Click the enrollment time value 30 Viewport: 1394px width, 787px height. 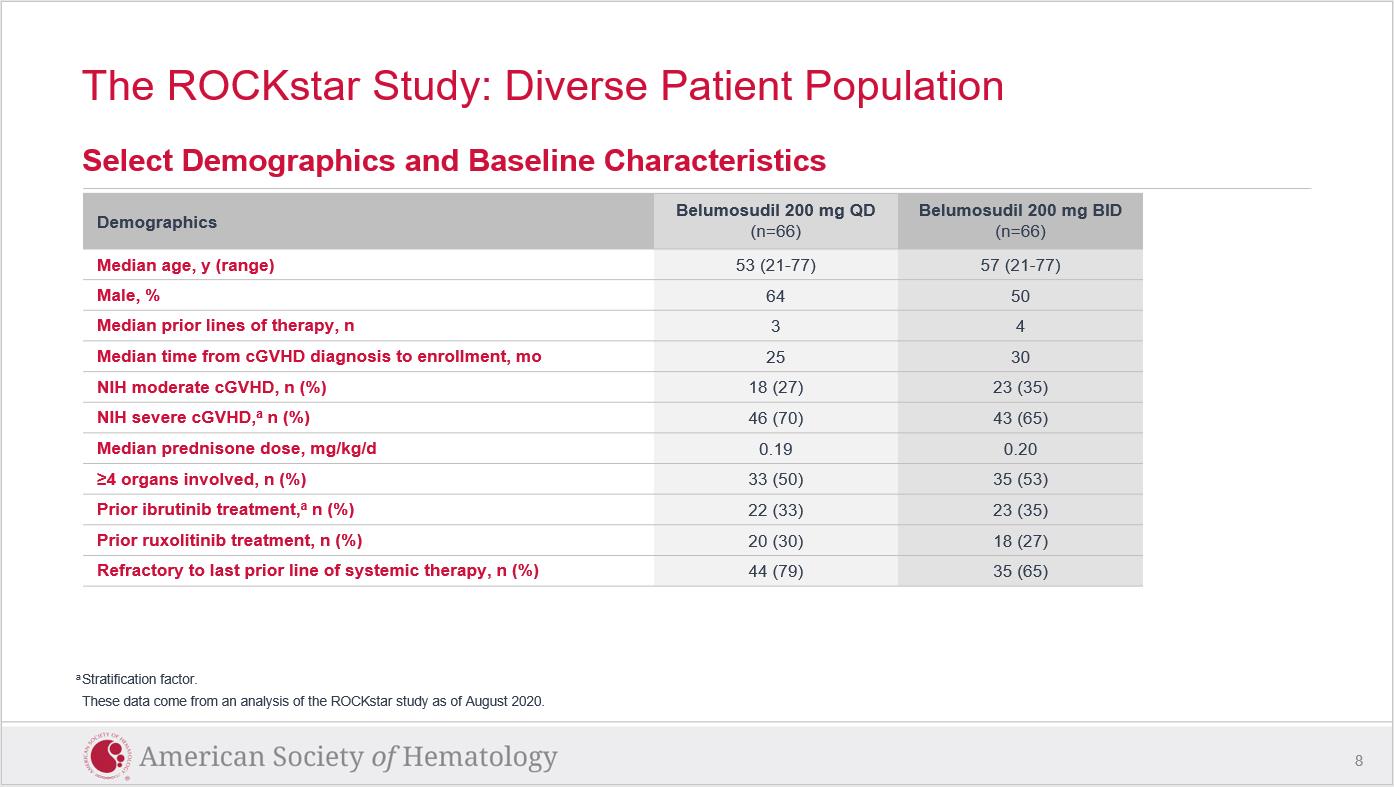point(1020,357)
